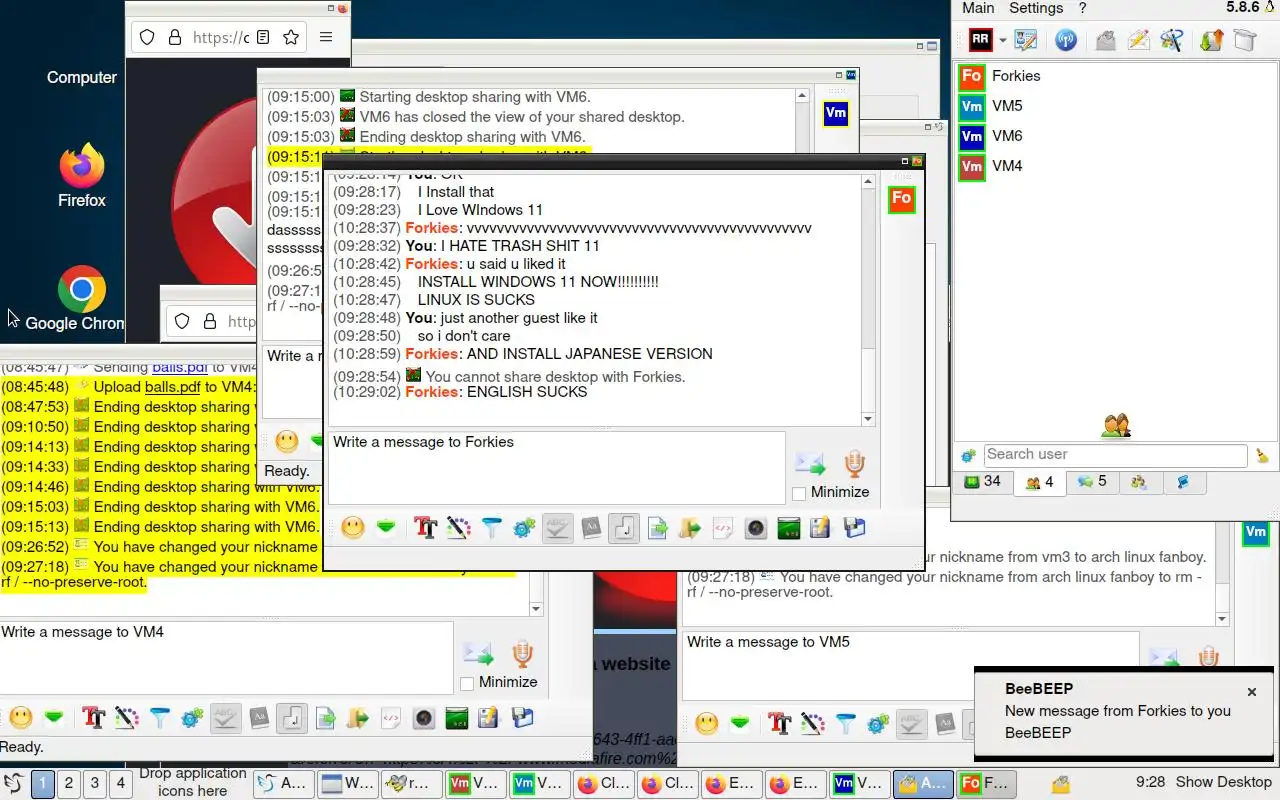Open the ? help menu in BeeBEEP
The height and width of the screenshot is (800, 1280).
coord(1082,8)
